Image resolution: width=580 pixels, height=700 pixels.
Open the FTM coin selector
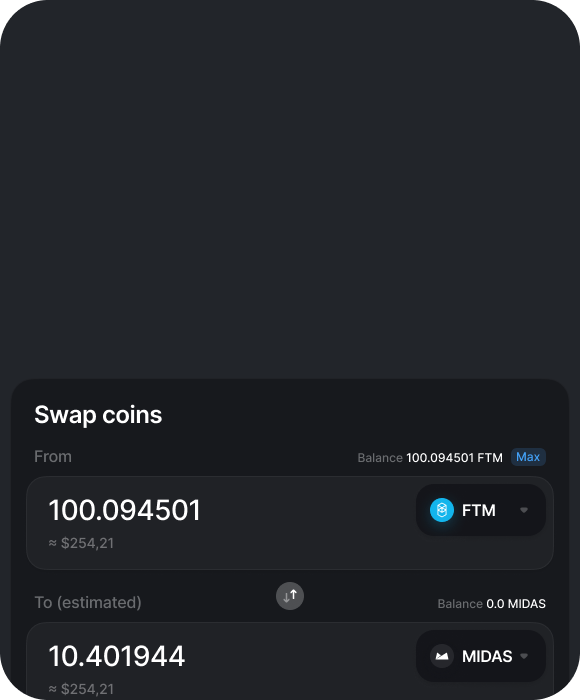[481, 510]
